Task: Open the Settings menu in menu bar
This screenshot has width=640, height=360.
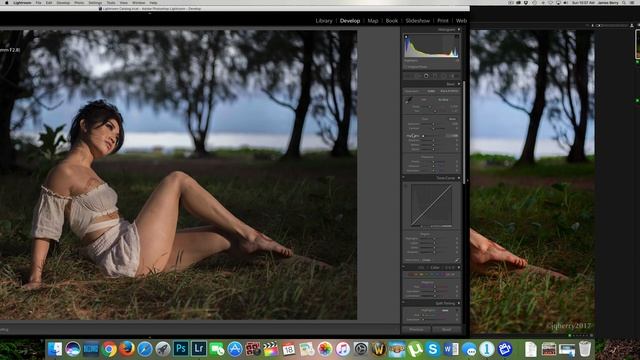Action: tap(95, 2)
